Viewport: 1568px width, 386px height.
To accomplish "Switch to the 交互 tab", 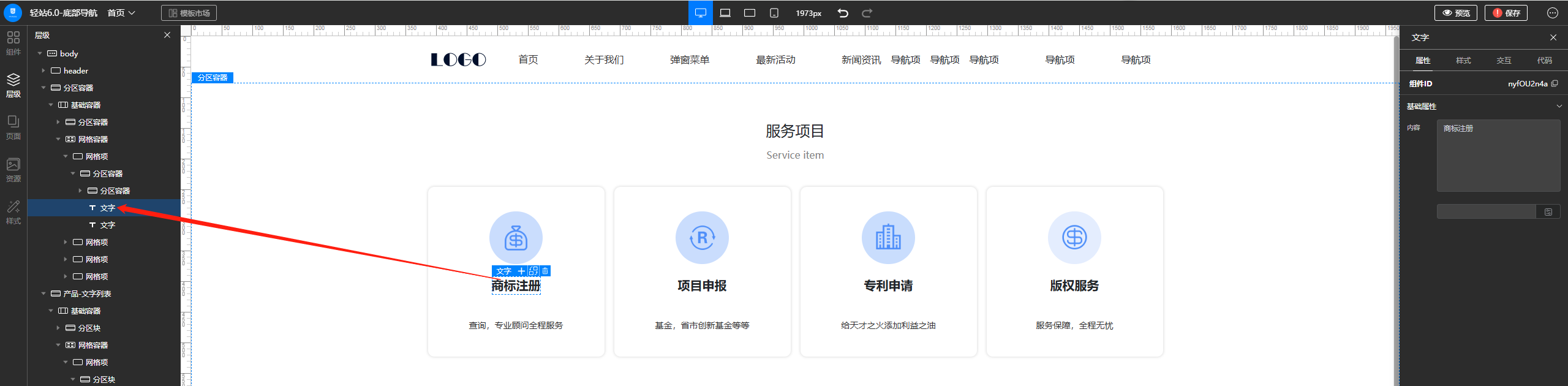I will (x=1504, y=61).
